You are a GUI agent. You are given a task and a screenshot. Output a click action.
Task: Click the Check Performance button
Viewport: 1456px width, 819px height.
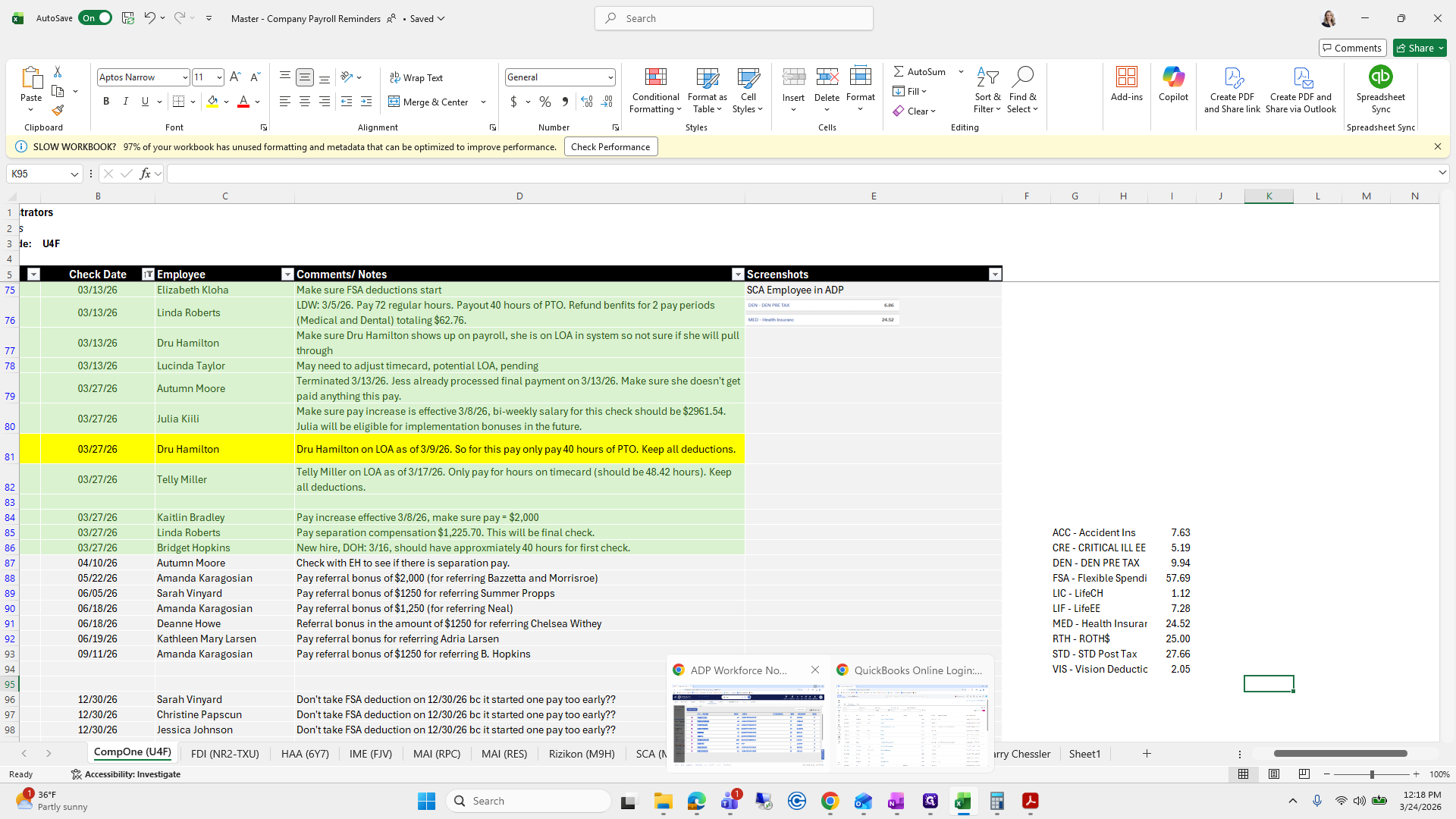[x=610, y=147]
